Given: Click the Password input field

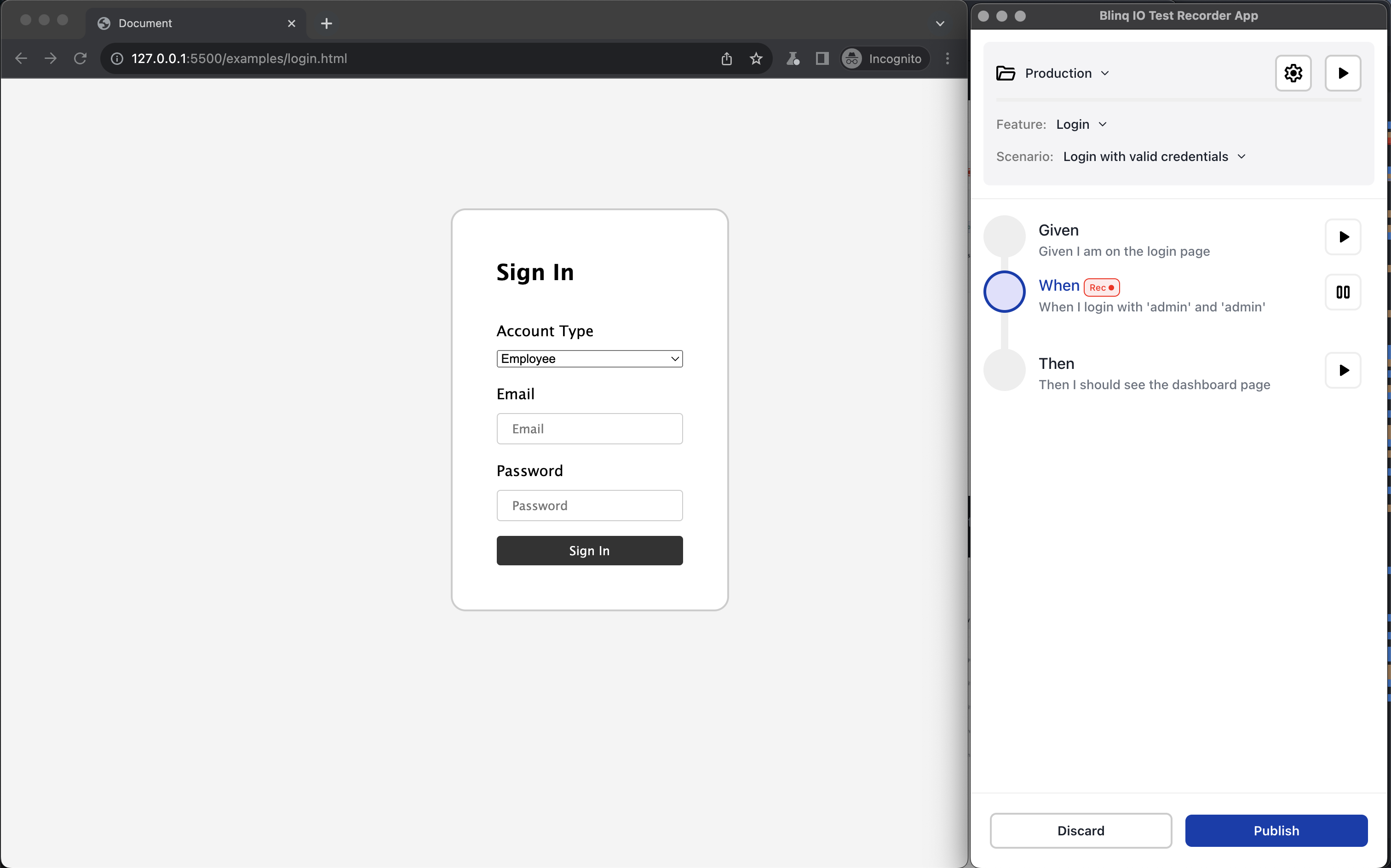Looking at the screenshot, I should point(590,506).
